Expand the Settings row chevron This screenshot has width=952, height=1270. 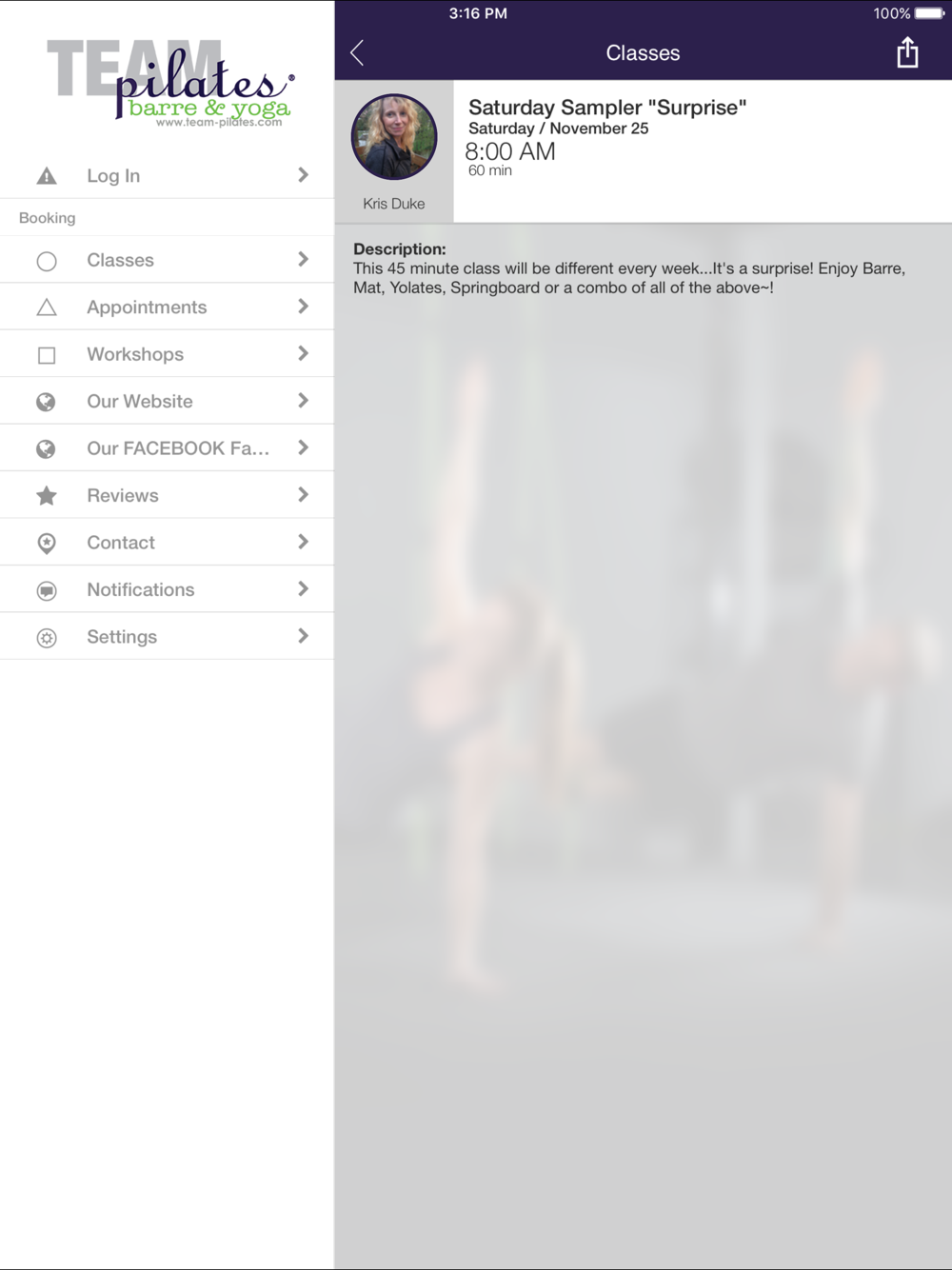pos(303,636)
